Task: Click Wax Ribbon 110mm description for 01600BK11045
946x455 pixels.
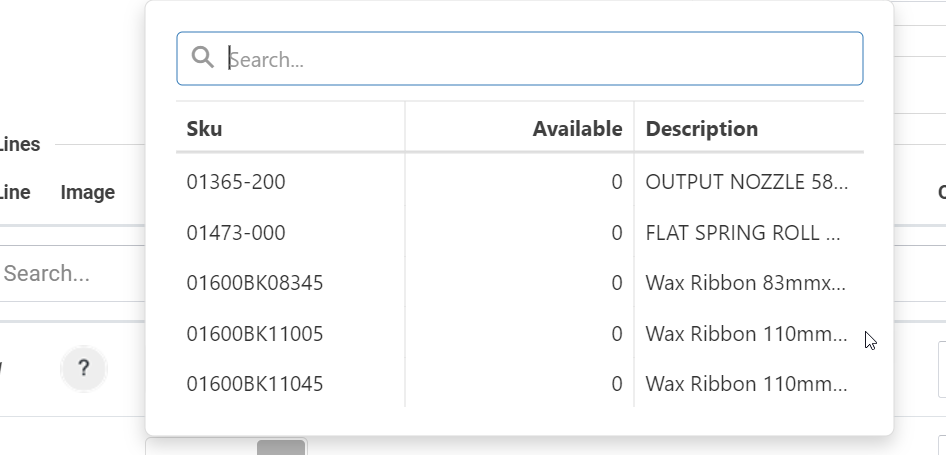Action: 746,384
